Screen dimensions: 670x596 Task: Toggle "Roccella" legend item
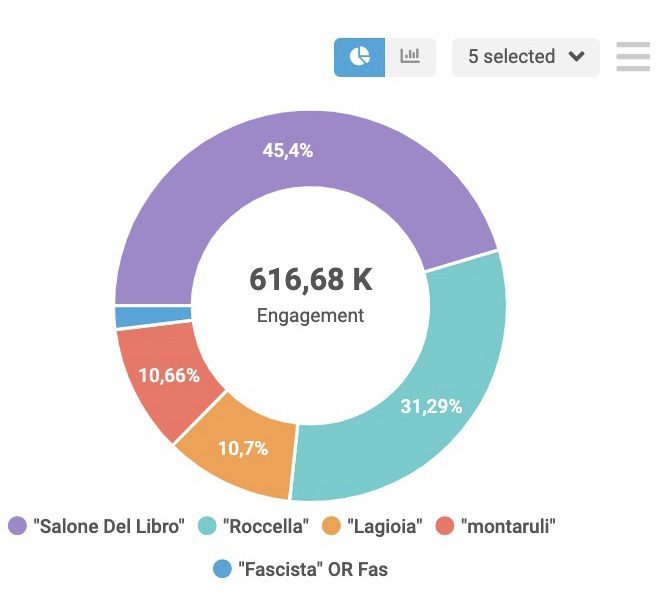[x=265, y=527]
